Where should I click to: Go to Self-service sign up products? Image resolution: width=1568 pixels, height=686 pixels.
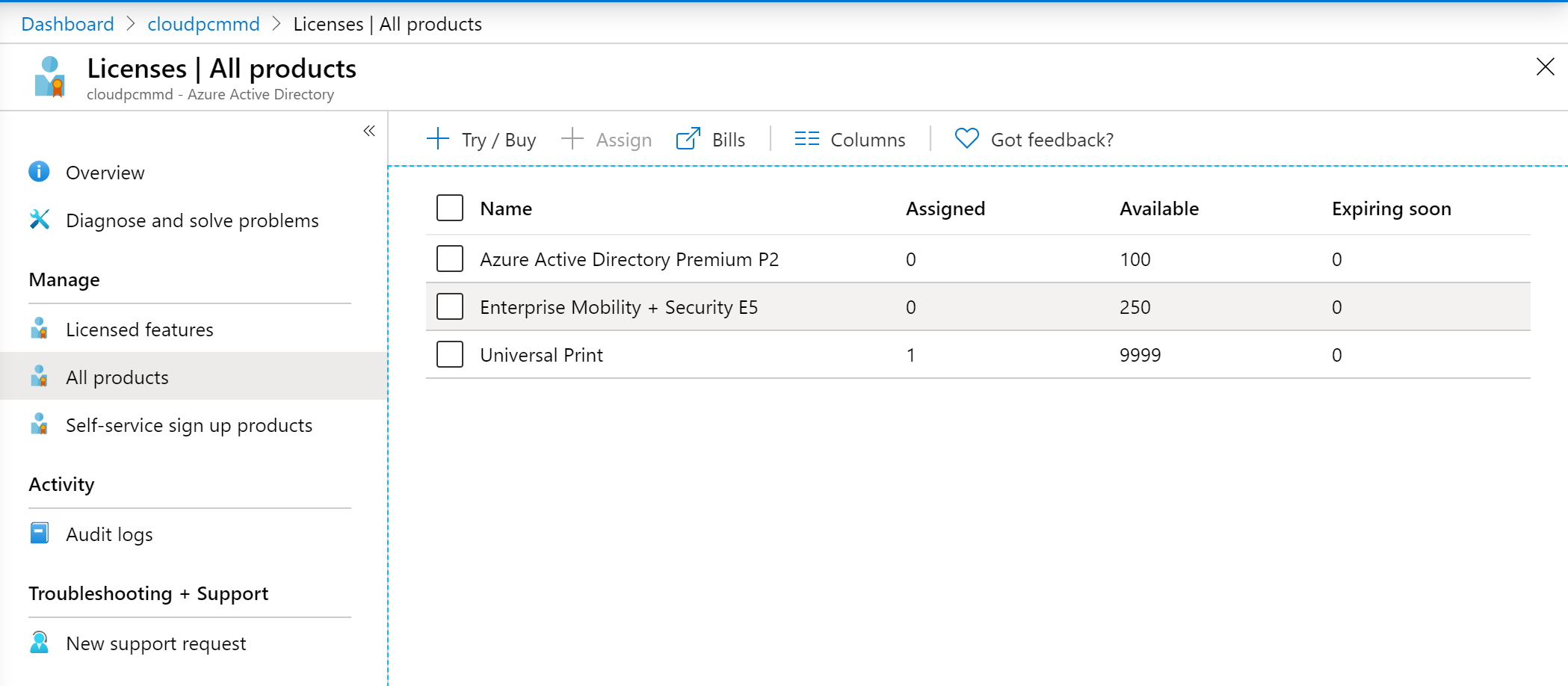(188, 425)
